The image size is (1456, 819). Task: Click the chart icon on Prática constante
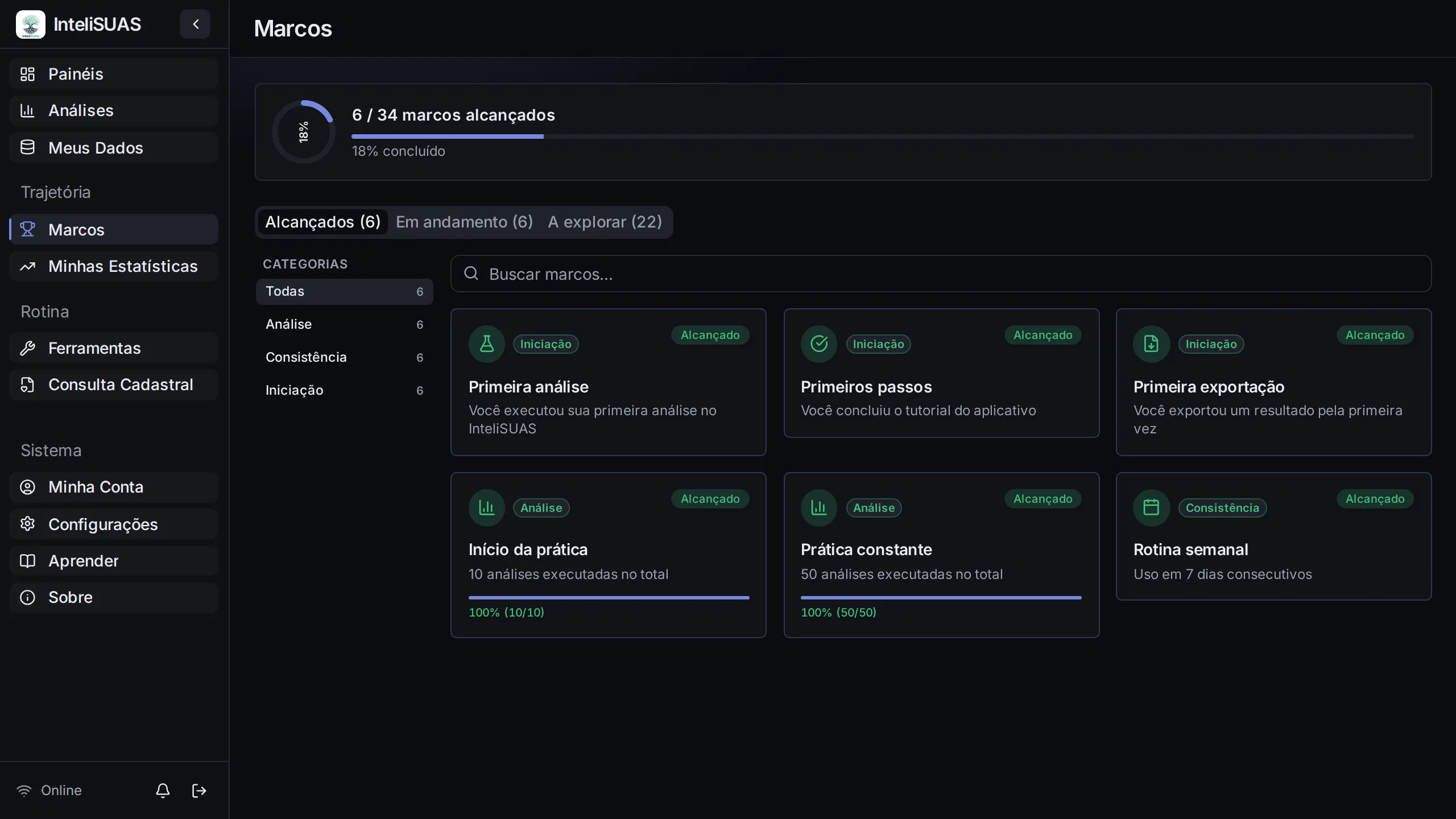[819, 507]
